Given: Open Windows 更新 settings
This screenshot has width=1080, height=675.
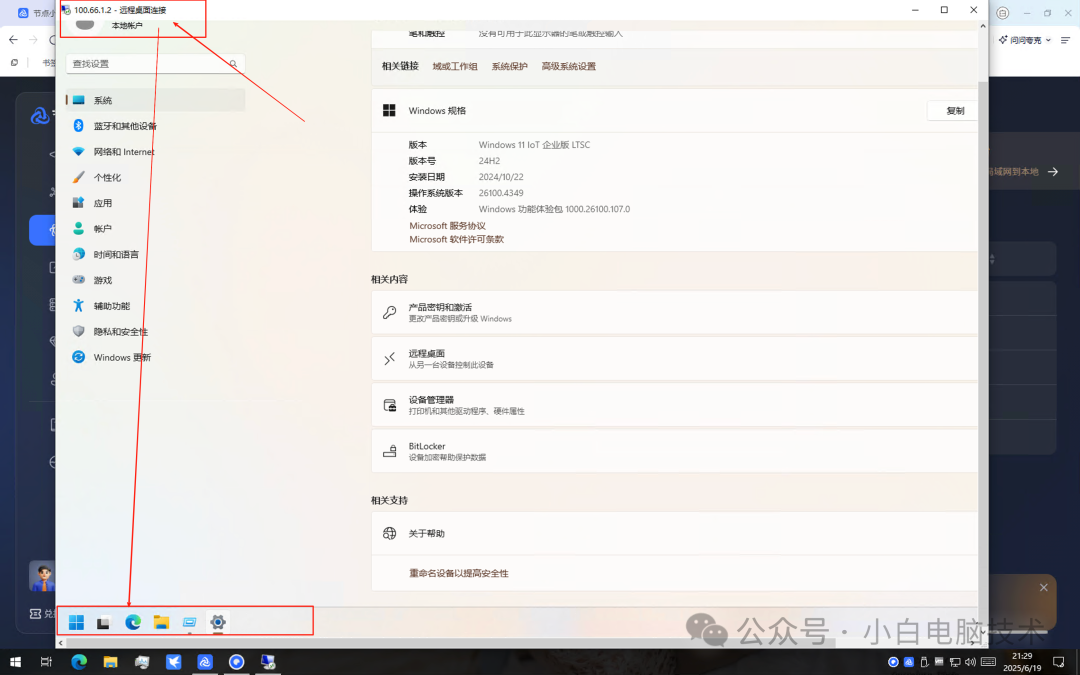Looking at the screenshot, I should pos(156,357).
